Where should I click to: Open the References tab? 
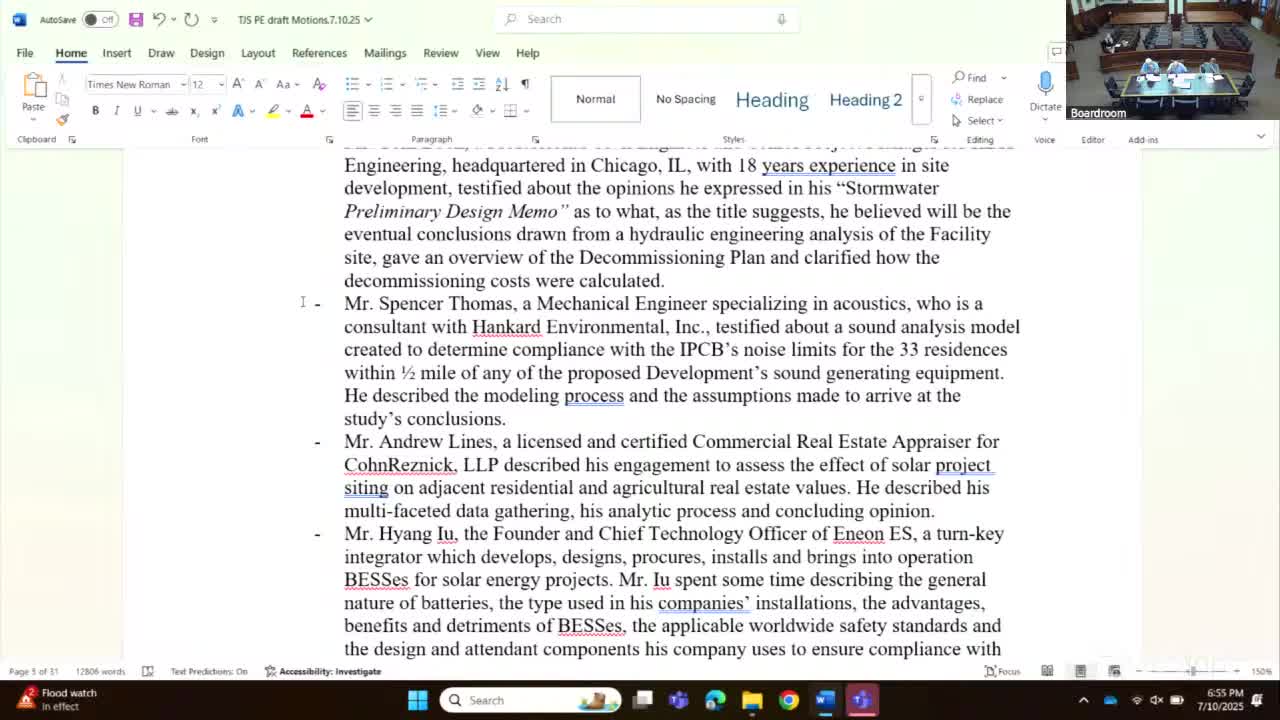point(319,53)
